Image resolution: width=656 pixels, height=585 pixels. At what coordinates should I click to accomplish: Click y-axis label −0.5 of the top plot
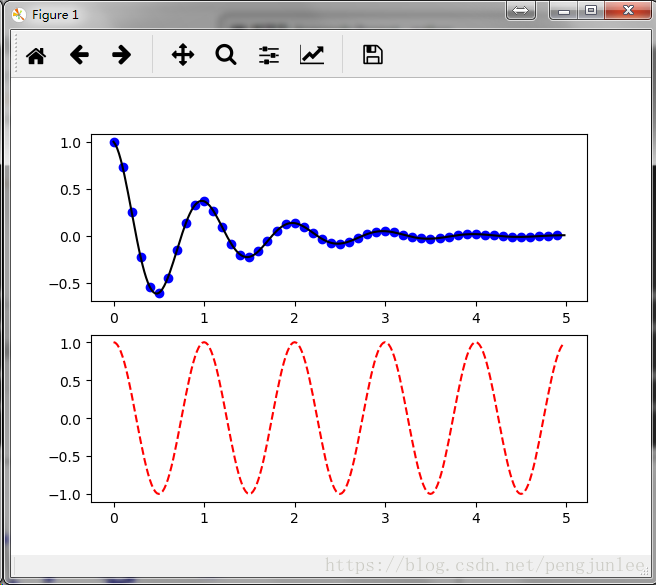(65, 284)
